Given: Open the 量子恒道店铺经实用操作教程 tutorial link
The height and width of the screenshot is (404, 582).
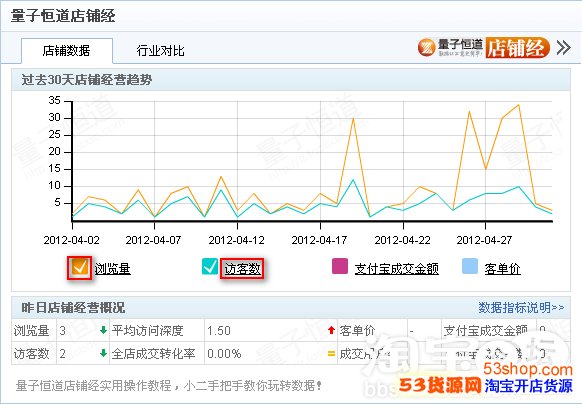Looking at the screenshot, I should coord(169,385).
